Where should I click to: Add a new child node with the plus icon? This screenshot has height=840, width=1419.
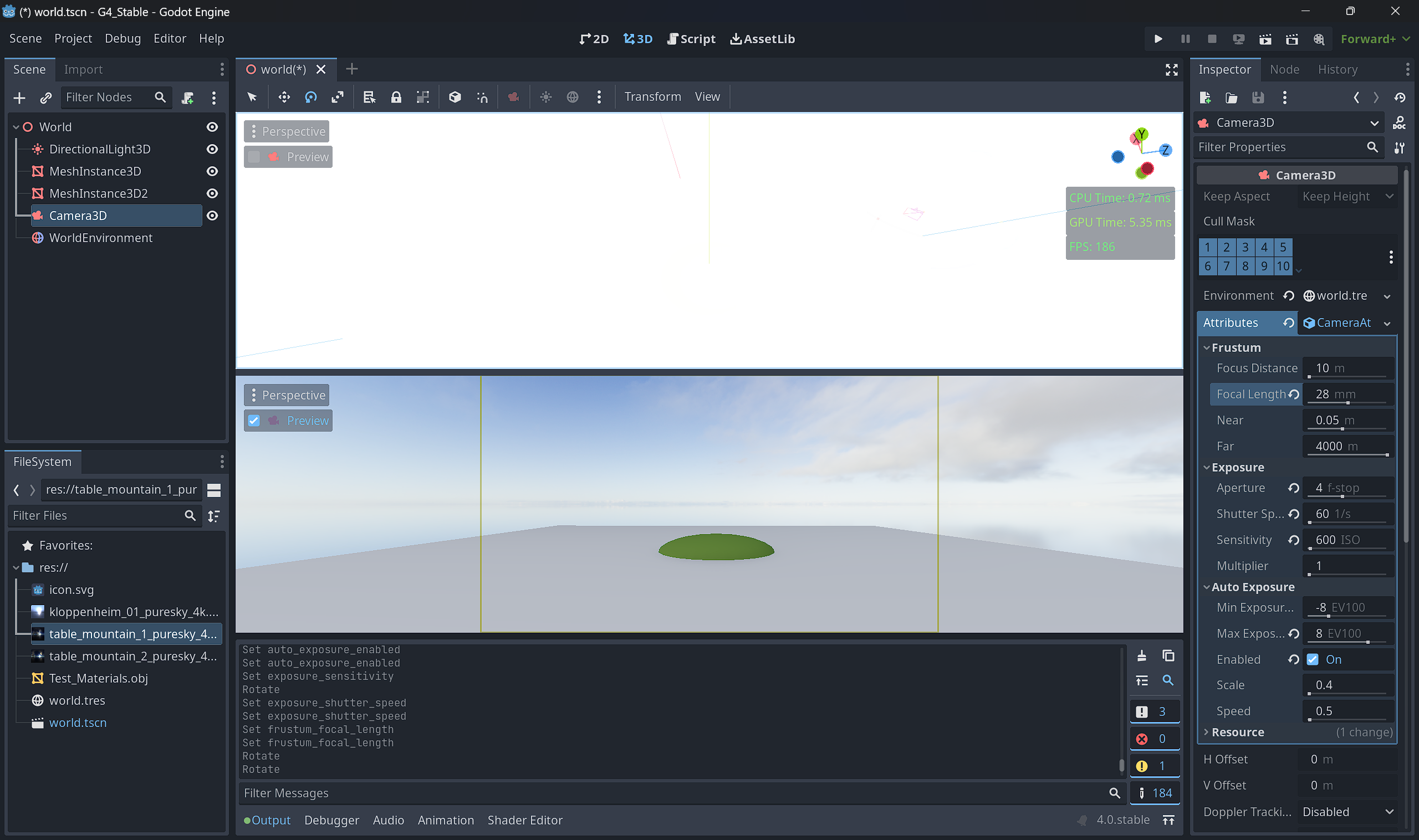tap(19, 98)
